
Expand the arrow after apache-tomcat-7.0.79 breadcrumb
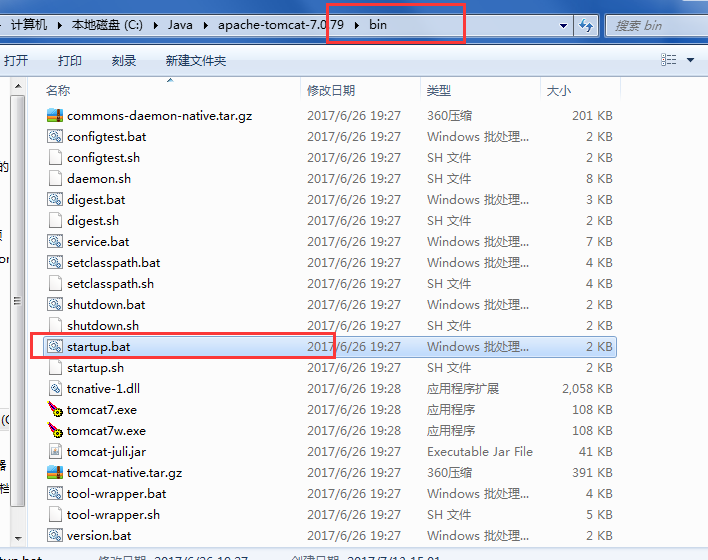coord(357,25)
